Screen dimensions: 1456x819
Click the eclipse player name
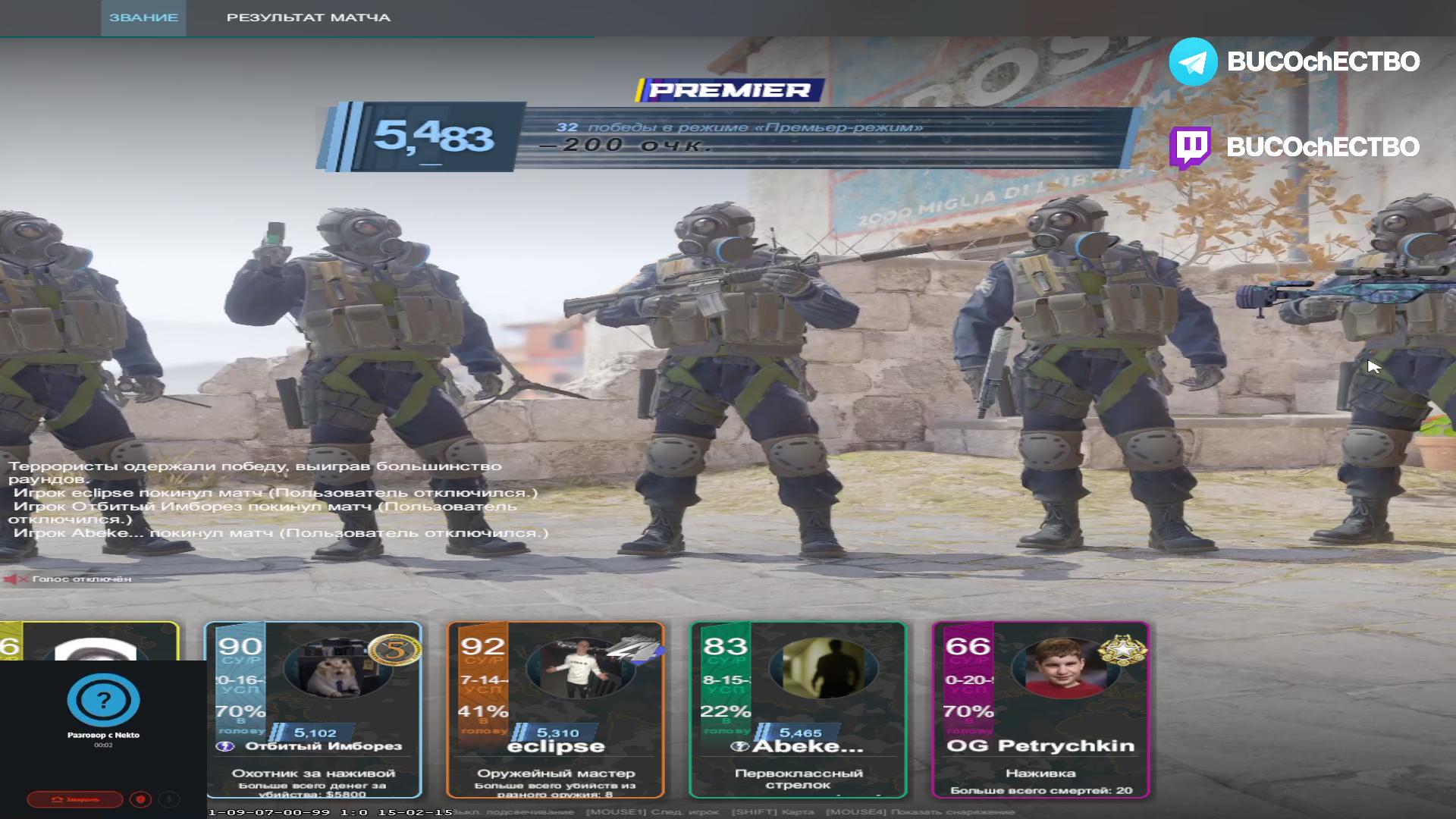(556, 746)
